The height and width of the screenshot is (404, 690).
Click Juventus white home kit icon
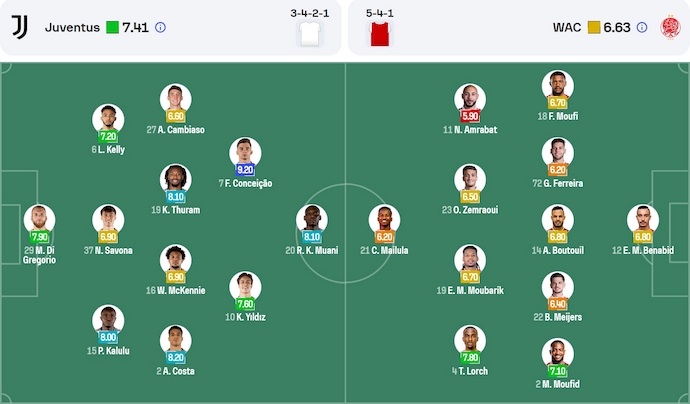[309, 34]
